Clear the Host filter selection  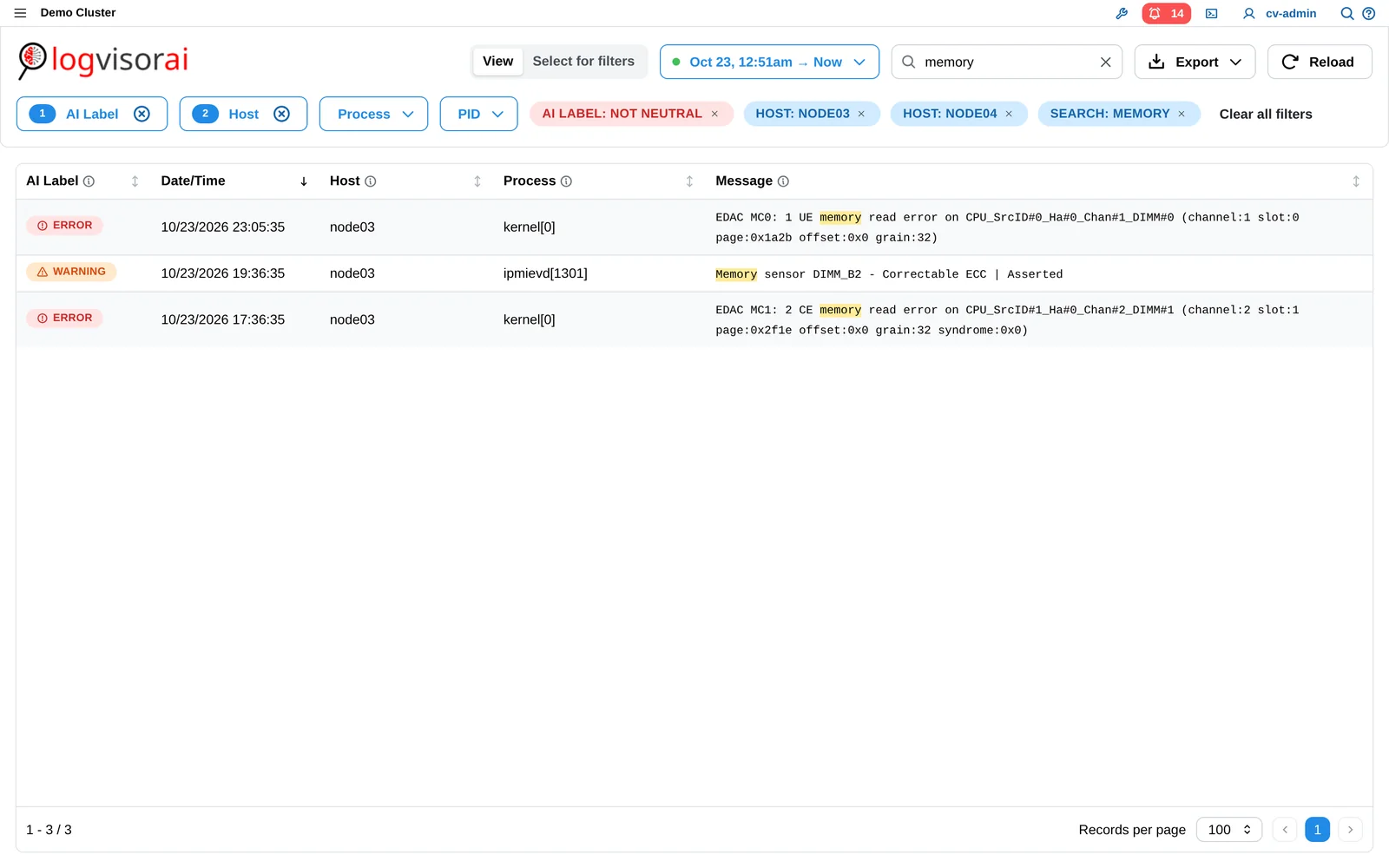point(281,114)
